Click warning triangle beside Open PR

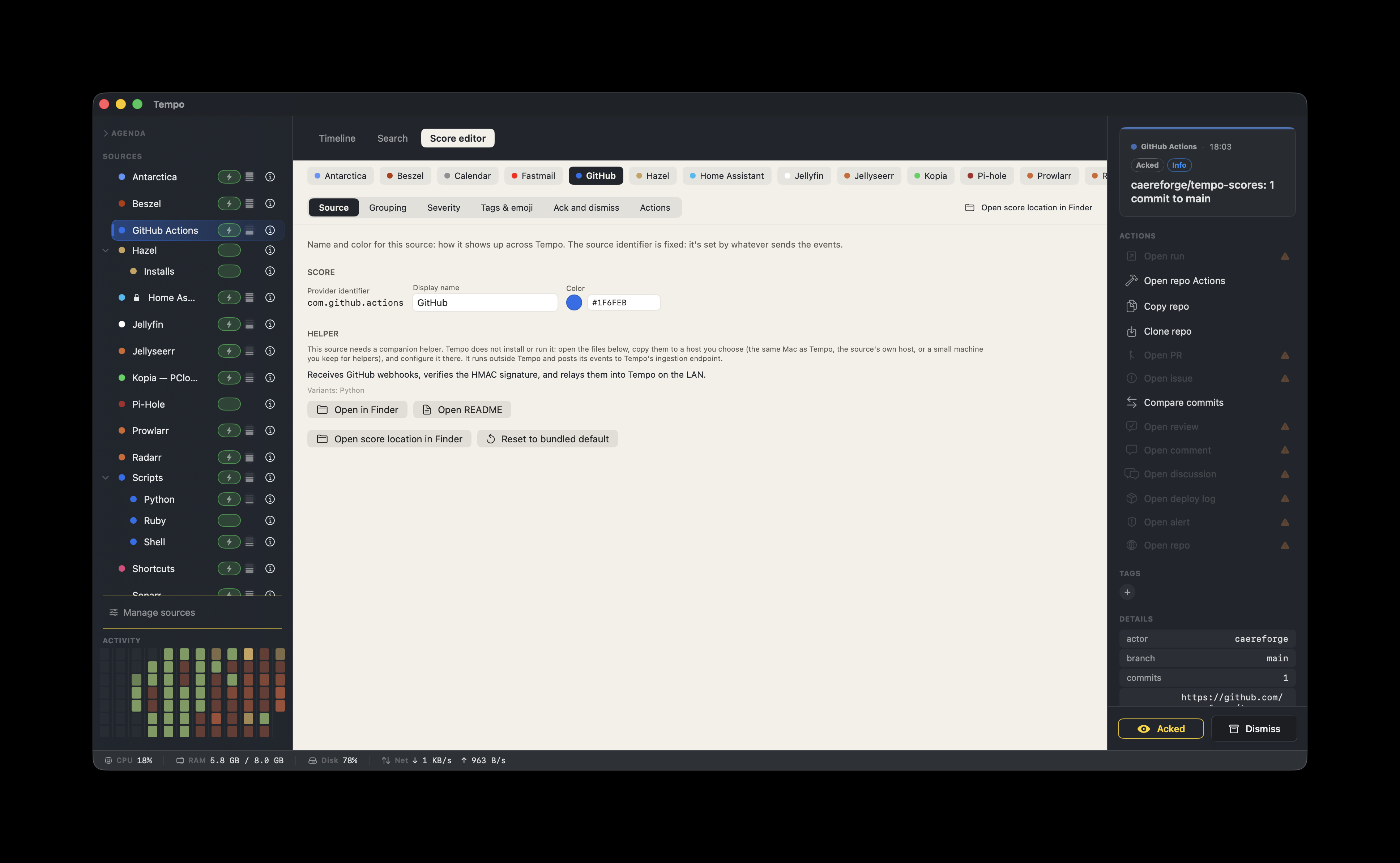(1285, 355)
